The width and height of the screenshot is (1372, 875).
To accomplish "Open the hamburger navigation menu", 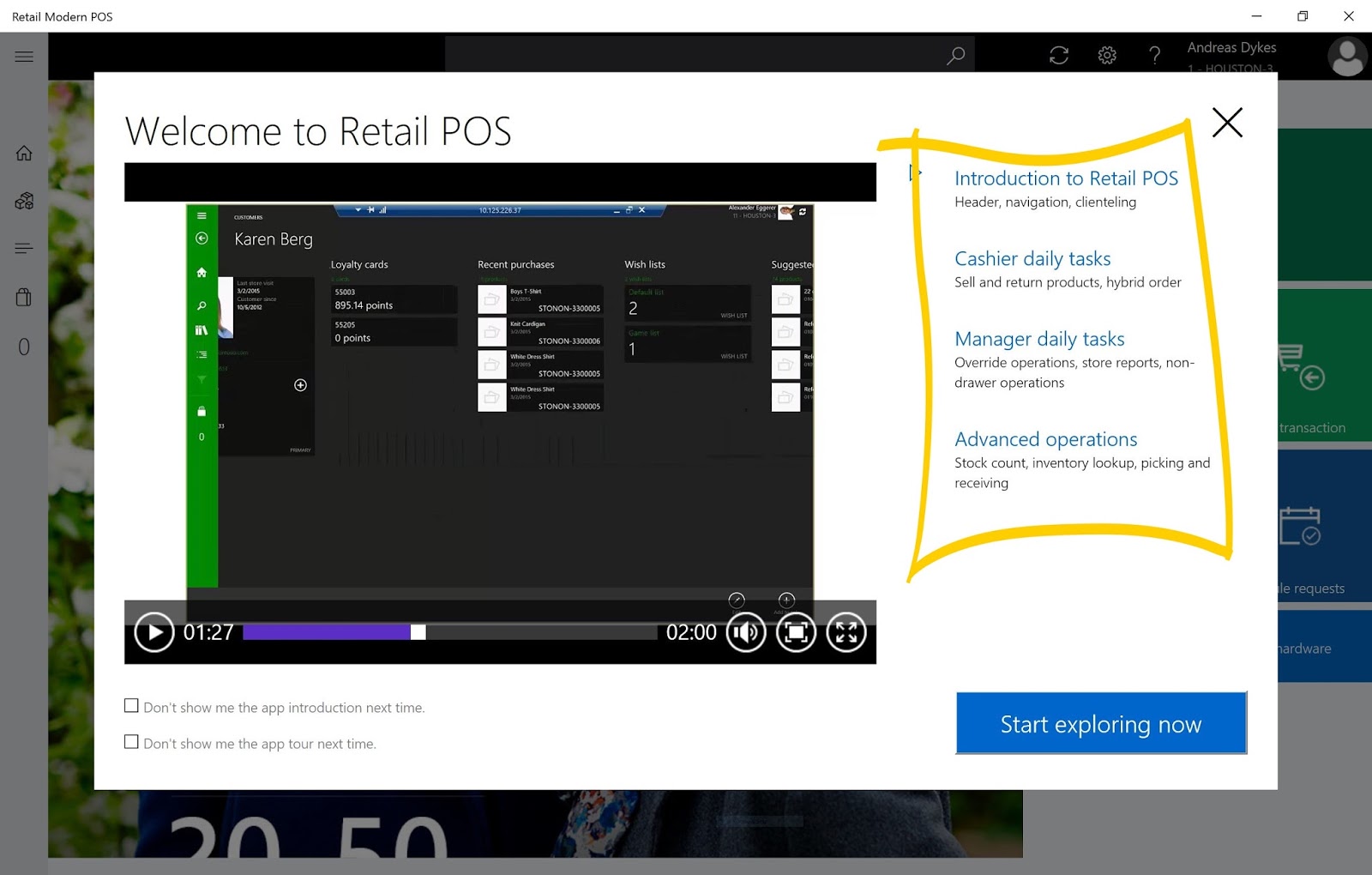I will point(24,57).
